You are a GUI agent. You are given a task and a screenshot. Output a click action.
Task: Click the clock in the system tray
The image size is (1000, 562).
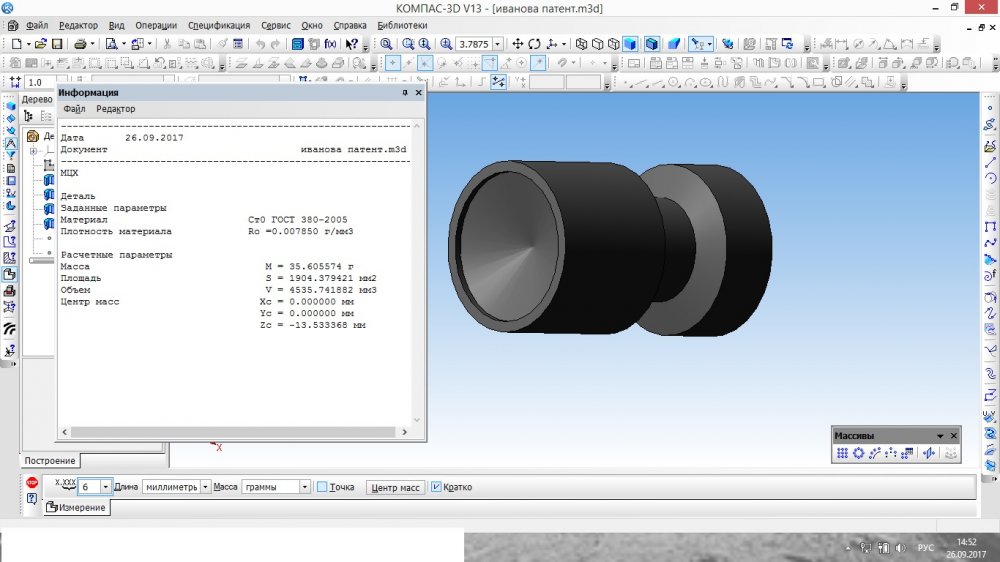point(966,548)
